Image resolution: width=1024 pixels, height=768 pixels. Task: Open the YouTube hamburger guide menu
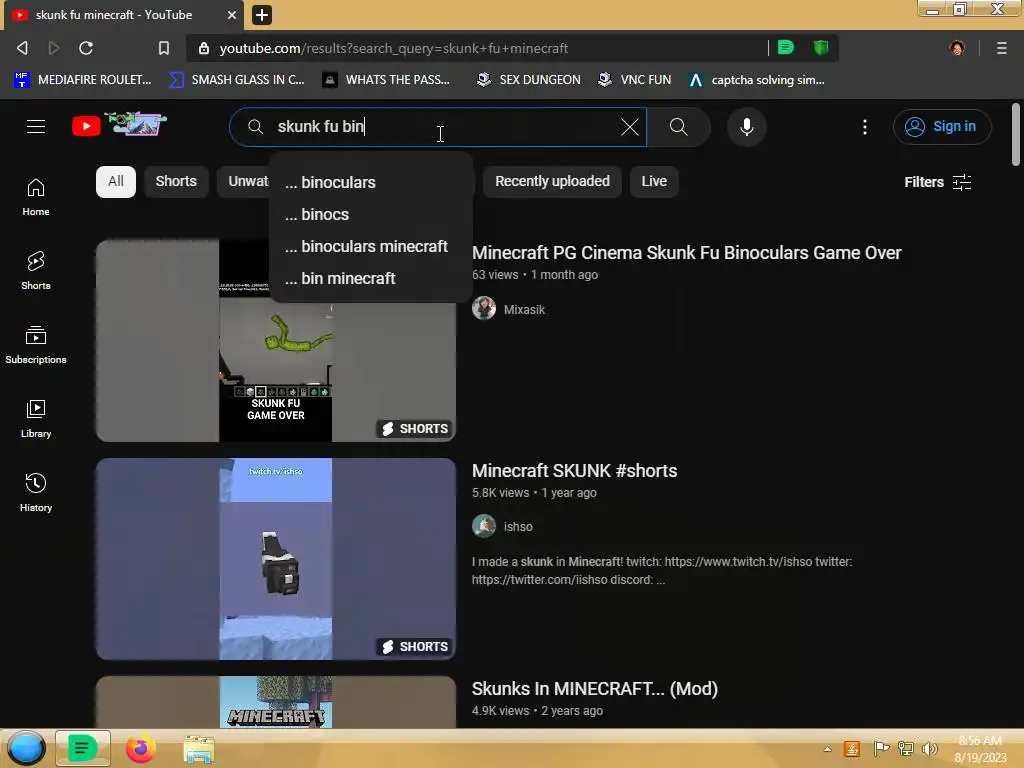pos(36,127)
